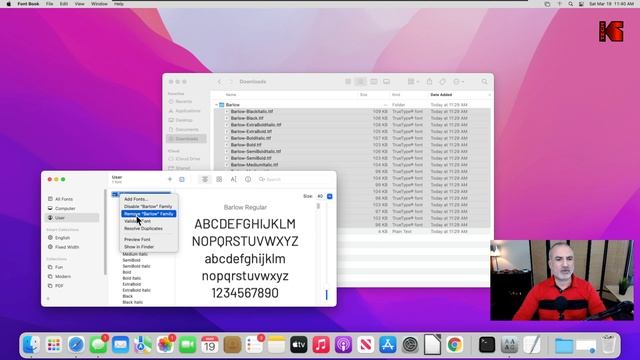Image resolution: width=640 pixels, height=360 pixels.
Task: Select Downloads in Finder sidebar
Action: coord(187,139)
